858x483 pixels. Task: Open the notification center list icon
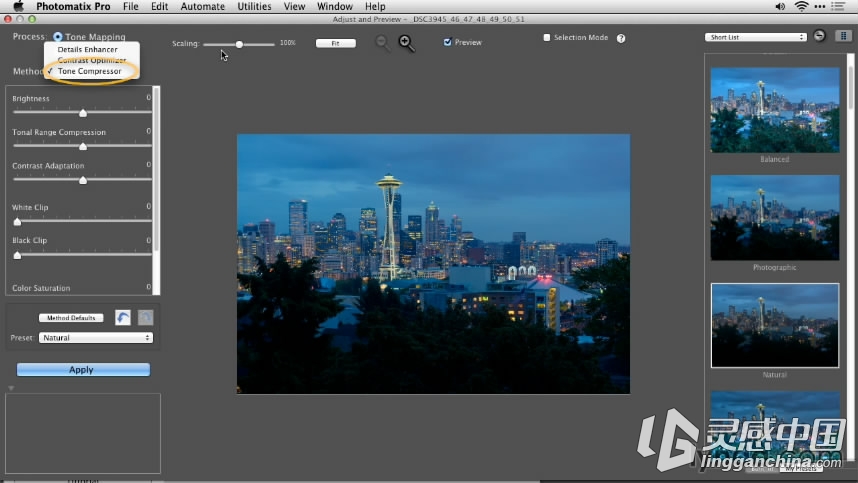[838, 7]
